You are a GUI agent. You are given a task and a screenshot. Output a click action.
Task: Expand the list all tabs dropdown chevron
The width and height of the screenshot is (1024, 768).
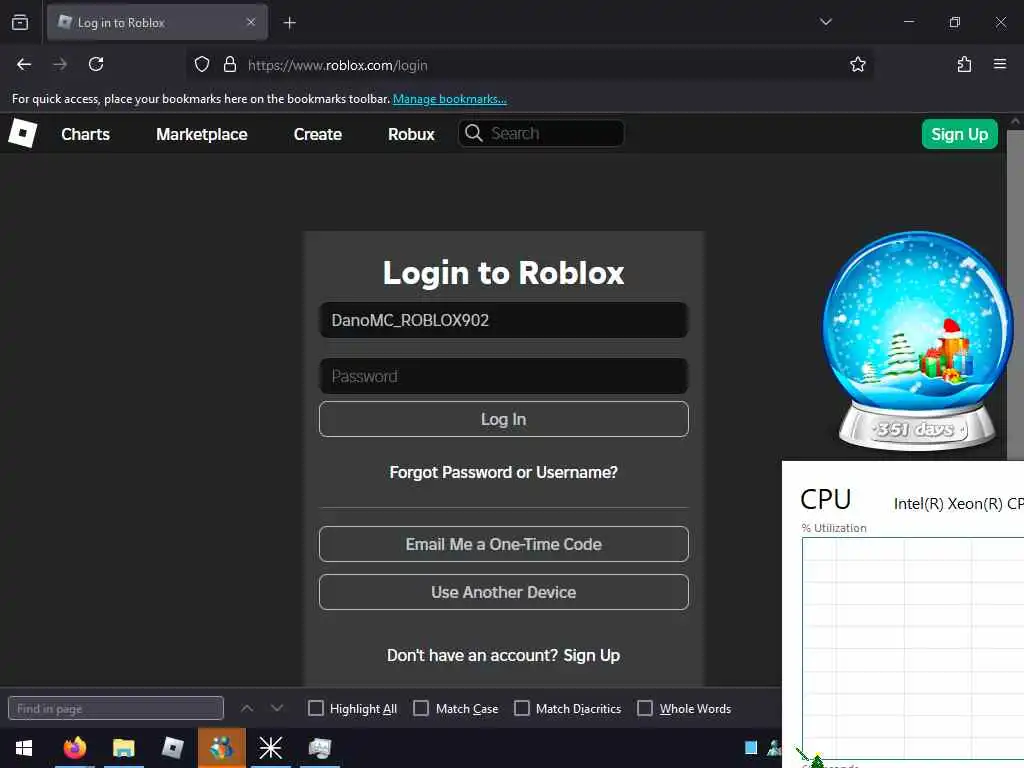coord(825,22)
